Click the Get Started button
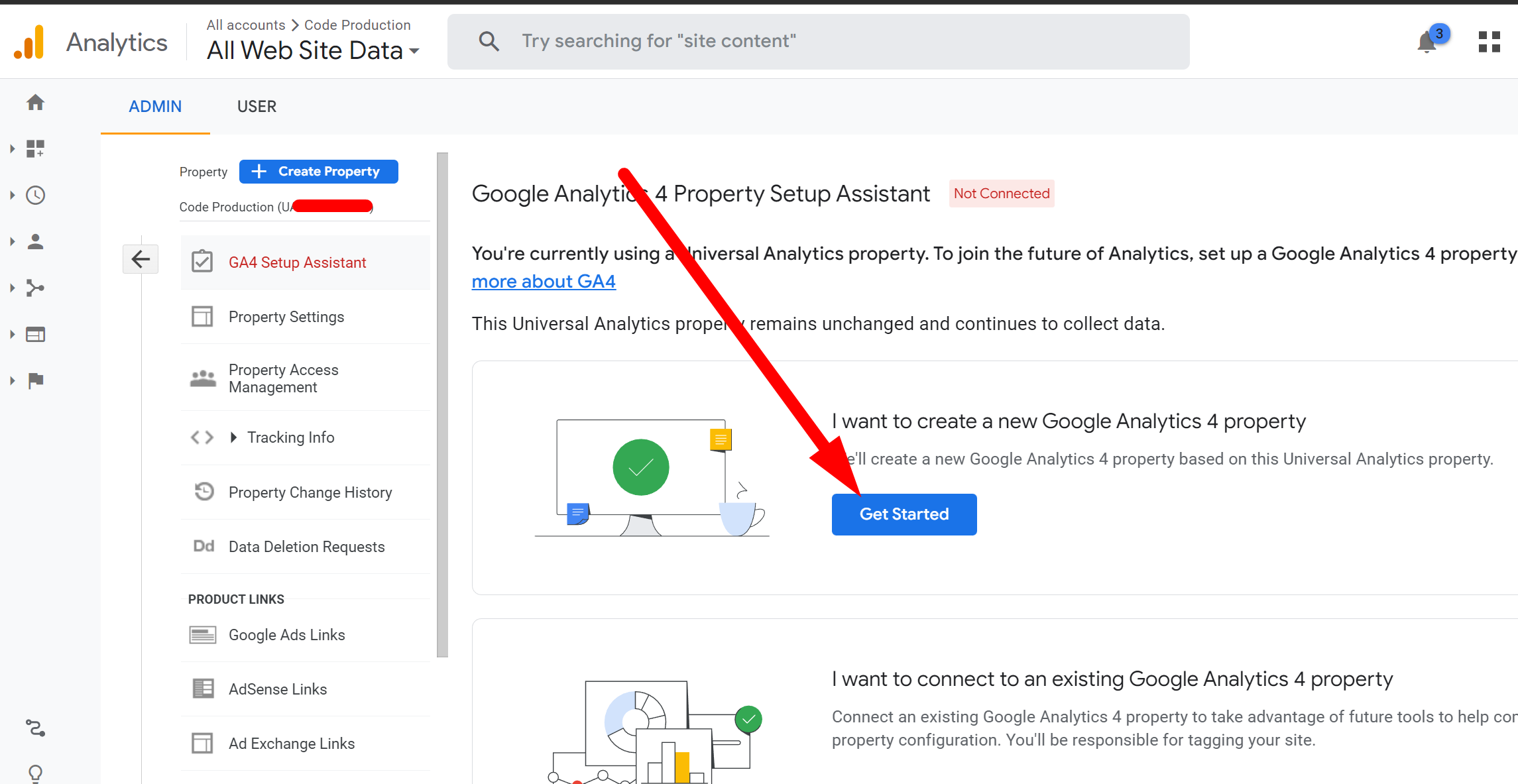 point(904,514)
